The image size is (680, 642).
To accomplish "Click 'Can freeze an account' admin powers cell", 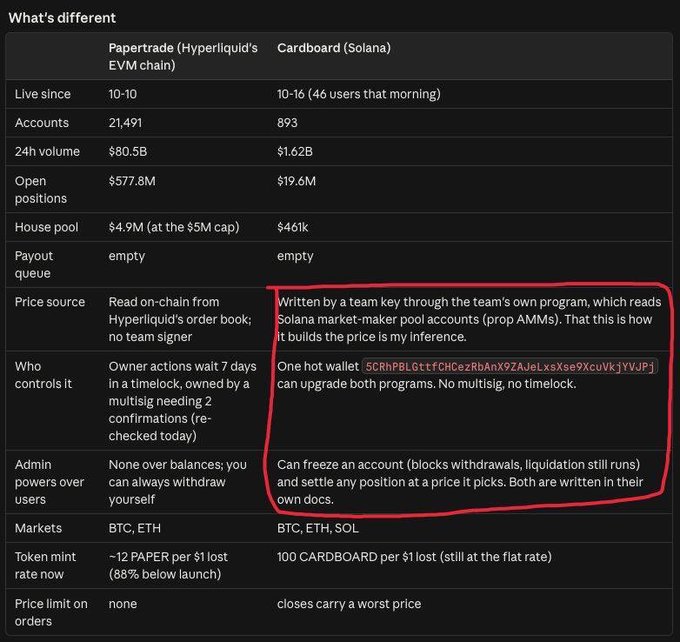I will [460, 482].
